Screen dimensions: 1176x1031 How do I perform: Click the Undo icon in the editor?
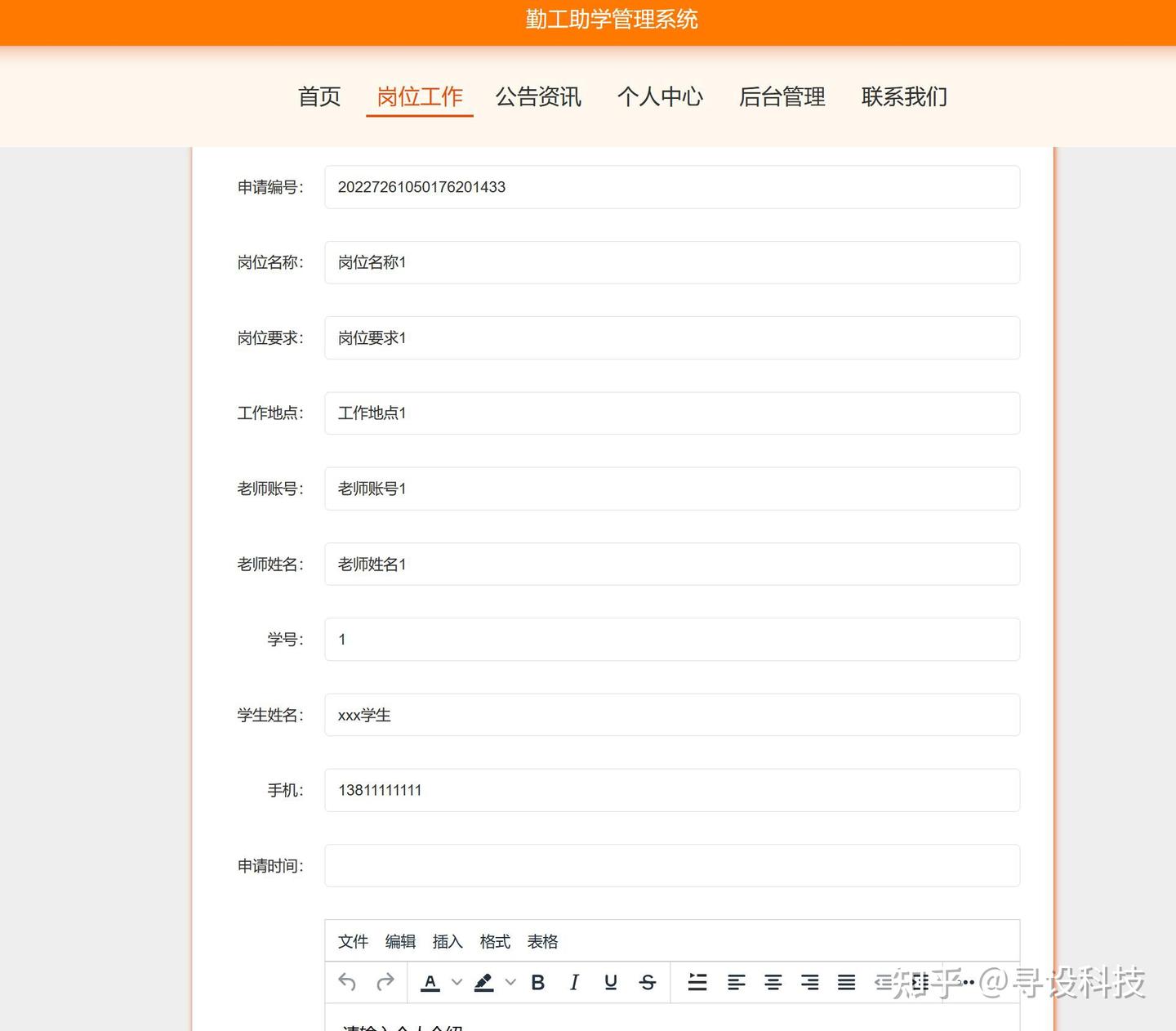346,982
